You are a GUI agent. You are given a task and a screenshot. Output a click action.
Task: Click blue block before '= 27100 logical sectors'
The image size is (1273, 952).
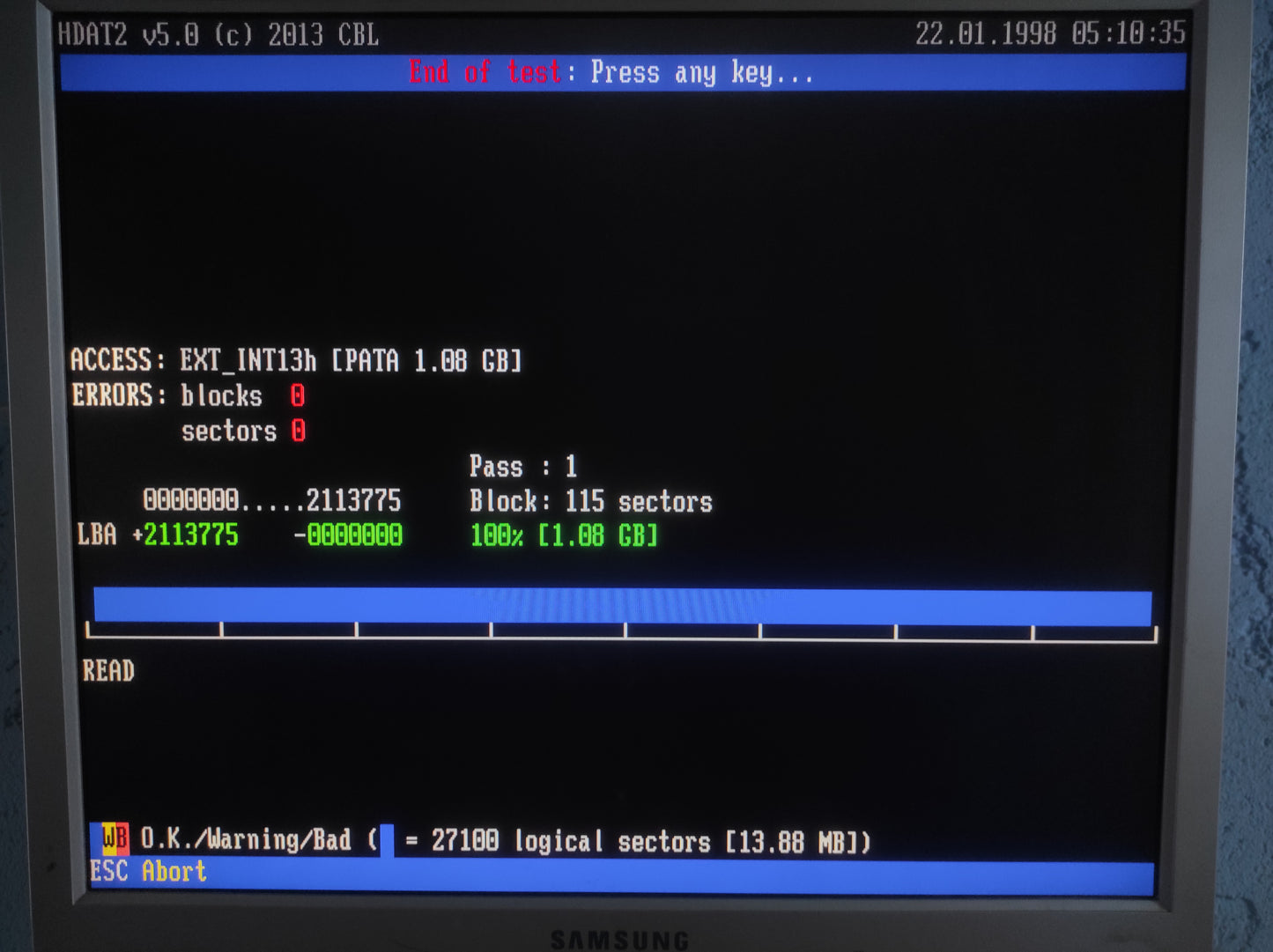pos(386,841)
